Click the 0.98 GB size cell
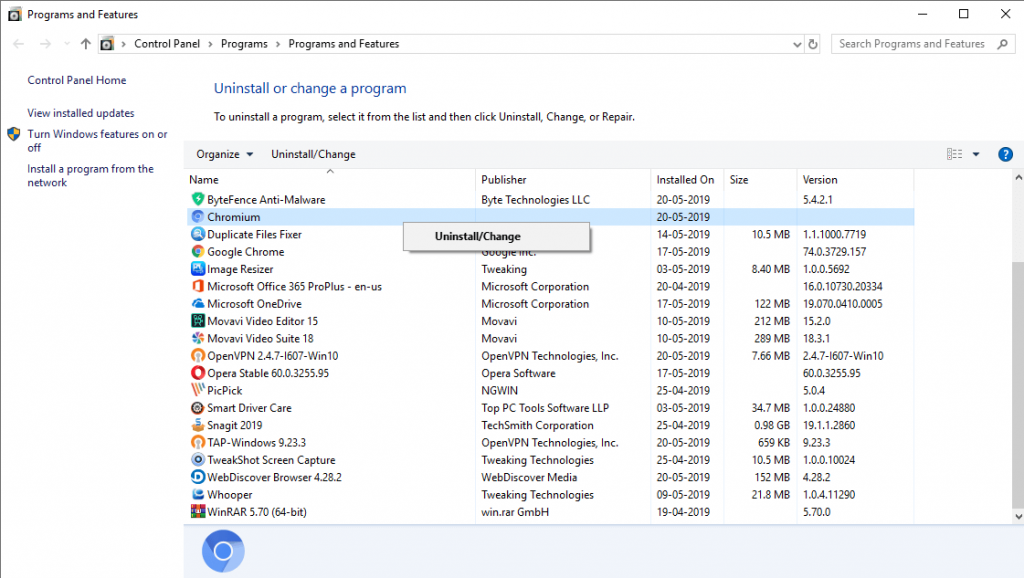Viewport: 1024px width, 578px height. 772,425
